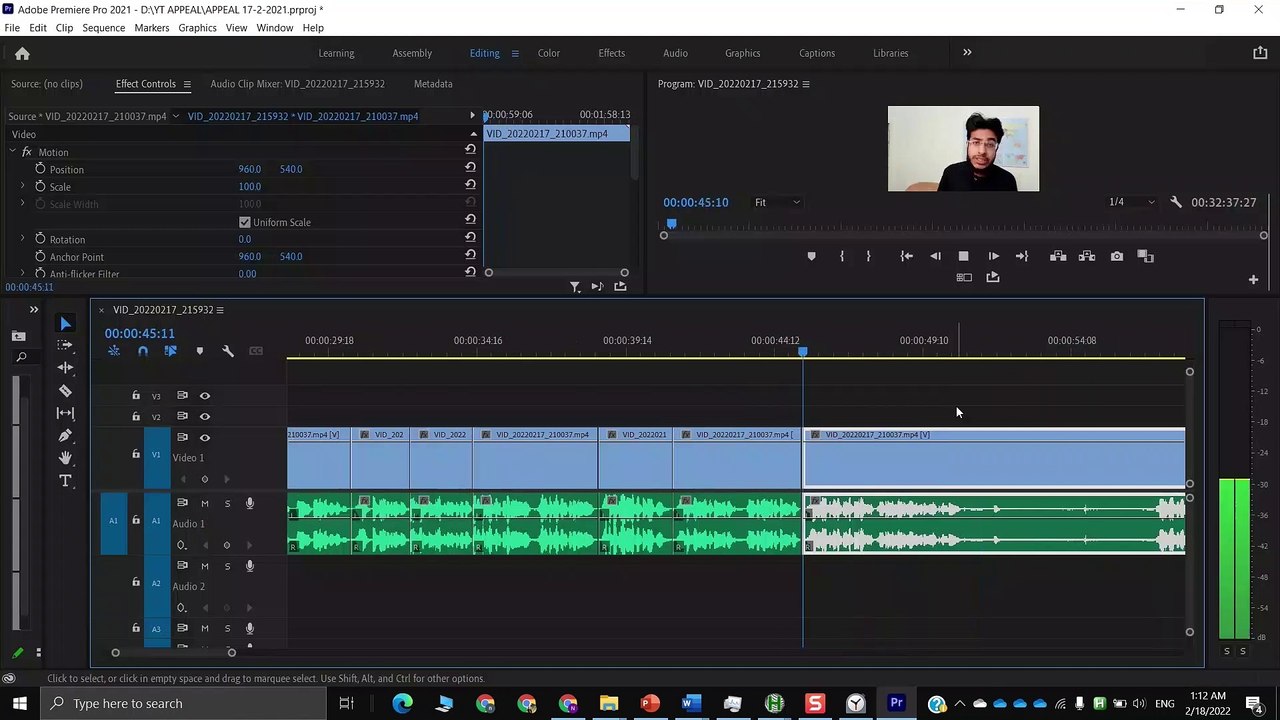Click the Position X value 960.0
Image resolution: width=1280 pixels, height=720 pixels.
250,169
